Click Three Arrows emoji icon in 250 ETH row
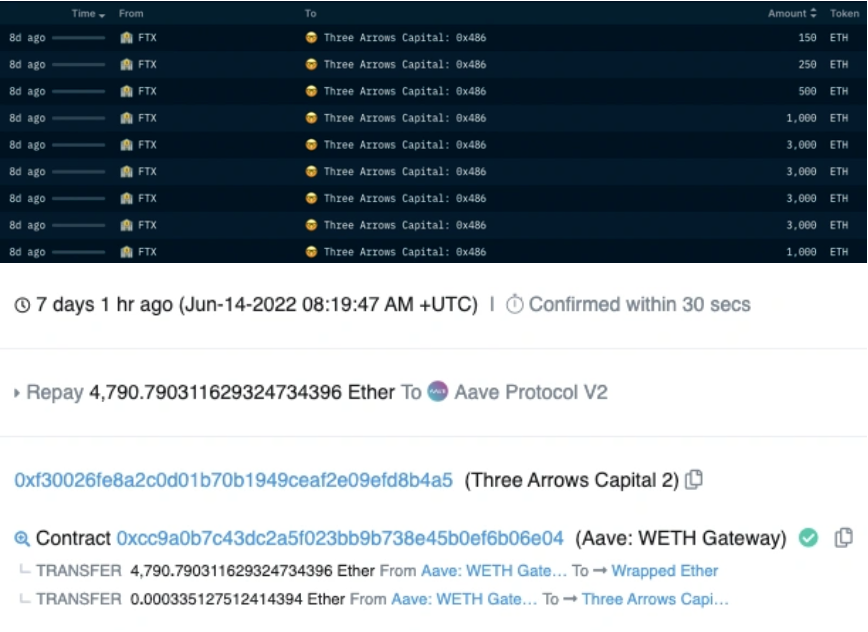Screen dimensions: 868x632 311,64
